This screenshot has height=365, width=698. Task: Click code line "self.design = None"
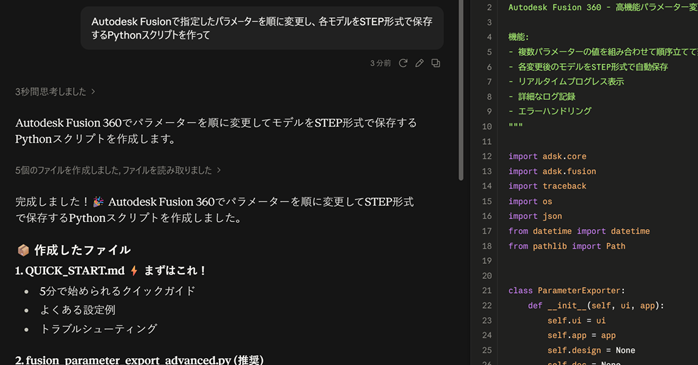click(591, 350)
